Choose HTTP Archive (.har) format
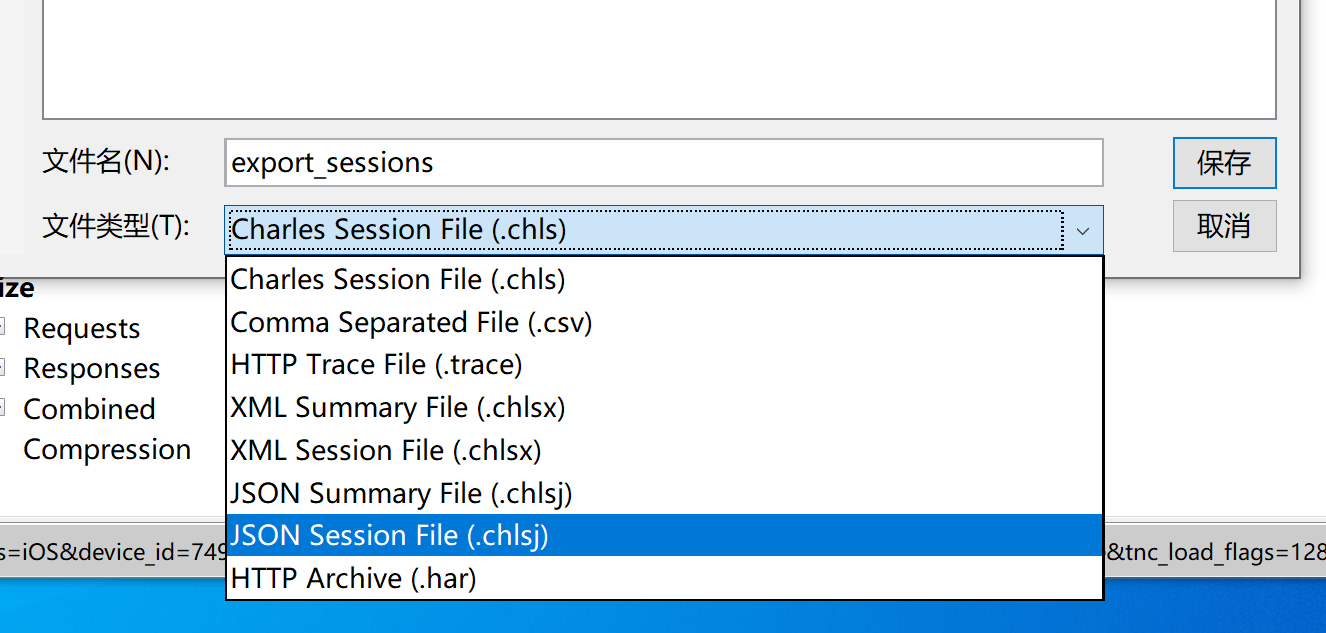 [x=353, y=579]
